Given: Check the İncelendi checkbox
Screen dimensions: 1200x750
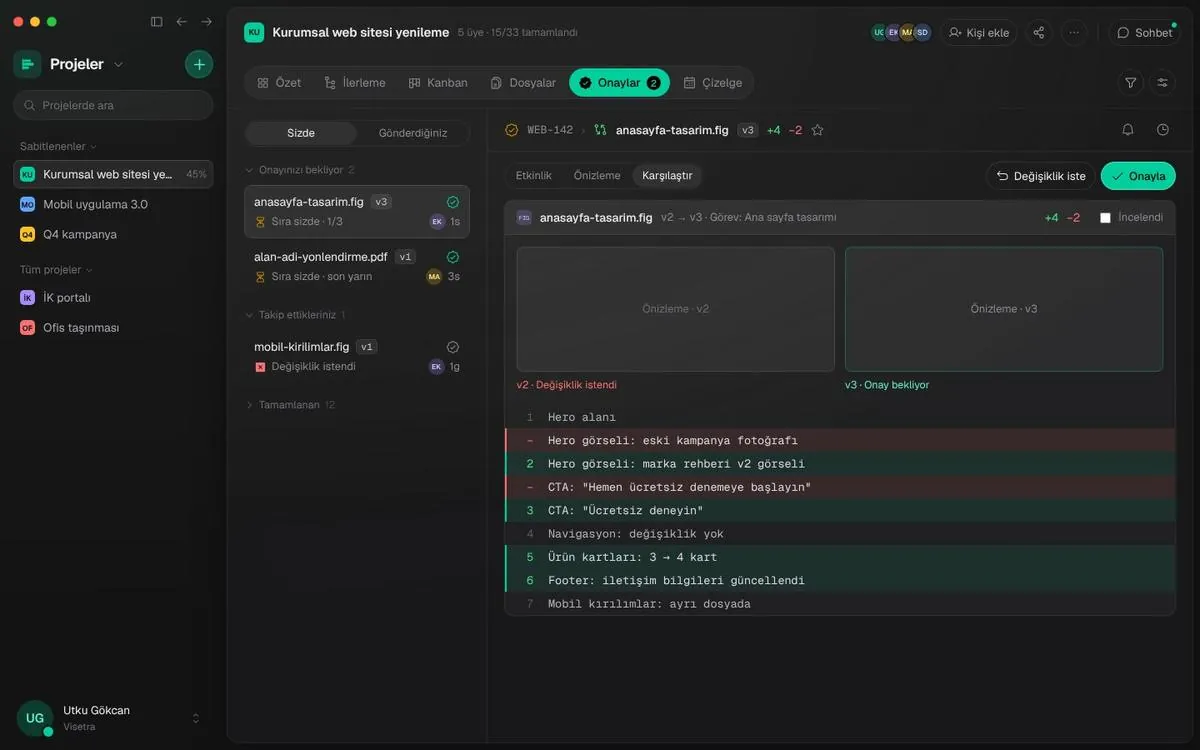Looking at the screenshot, I should pos(1105,218).
